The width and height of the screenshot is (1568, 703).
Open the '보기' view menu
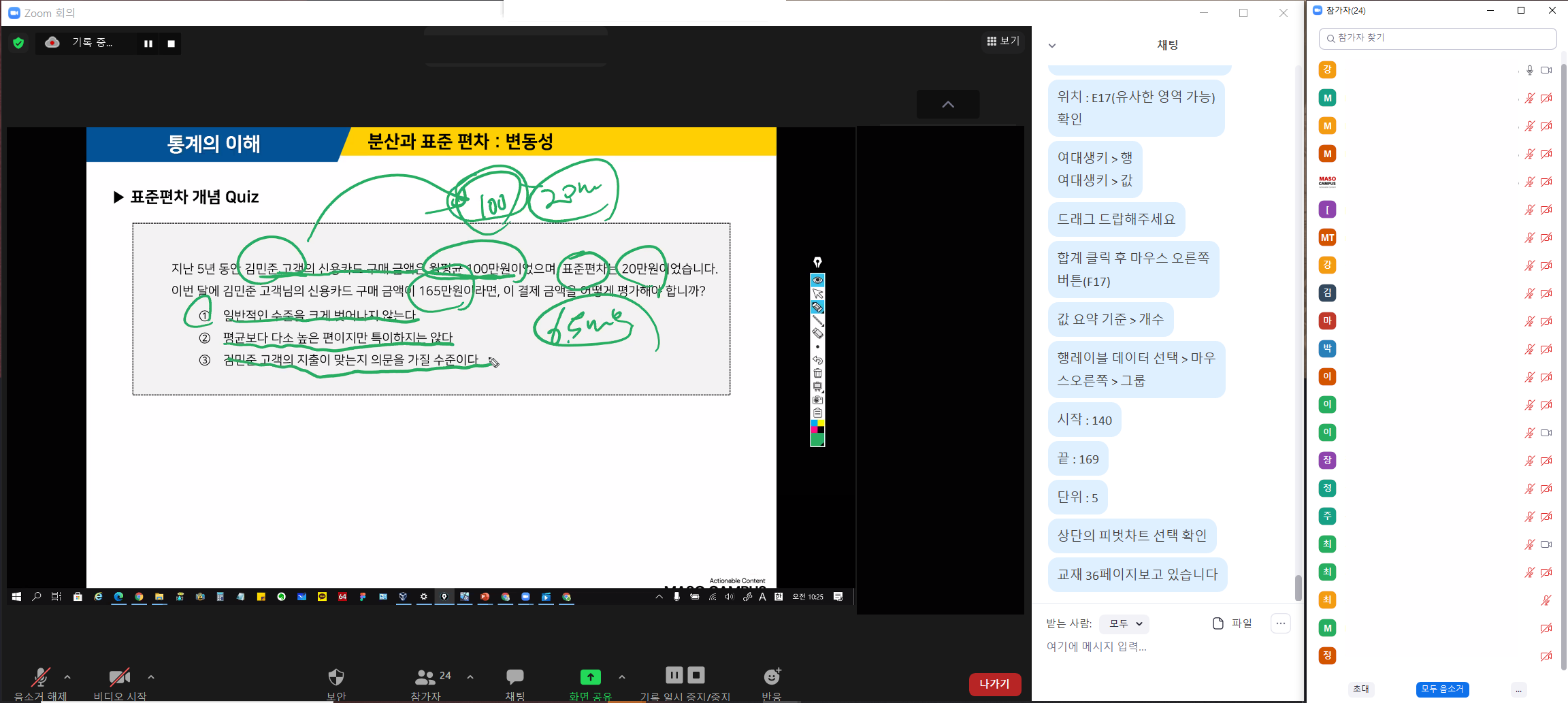[x=1003, y=41]
